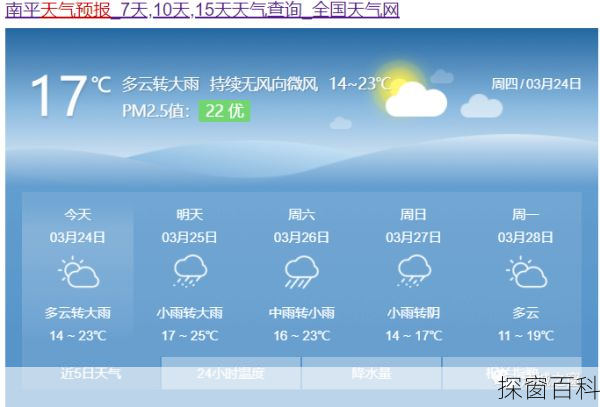Click the rain icon for 03月27日

click(414, 271)
